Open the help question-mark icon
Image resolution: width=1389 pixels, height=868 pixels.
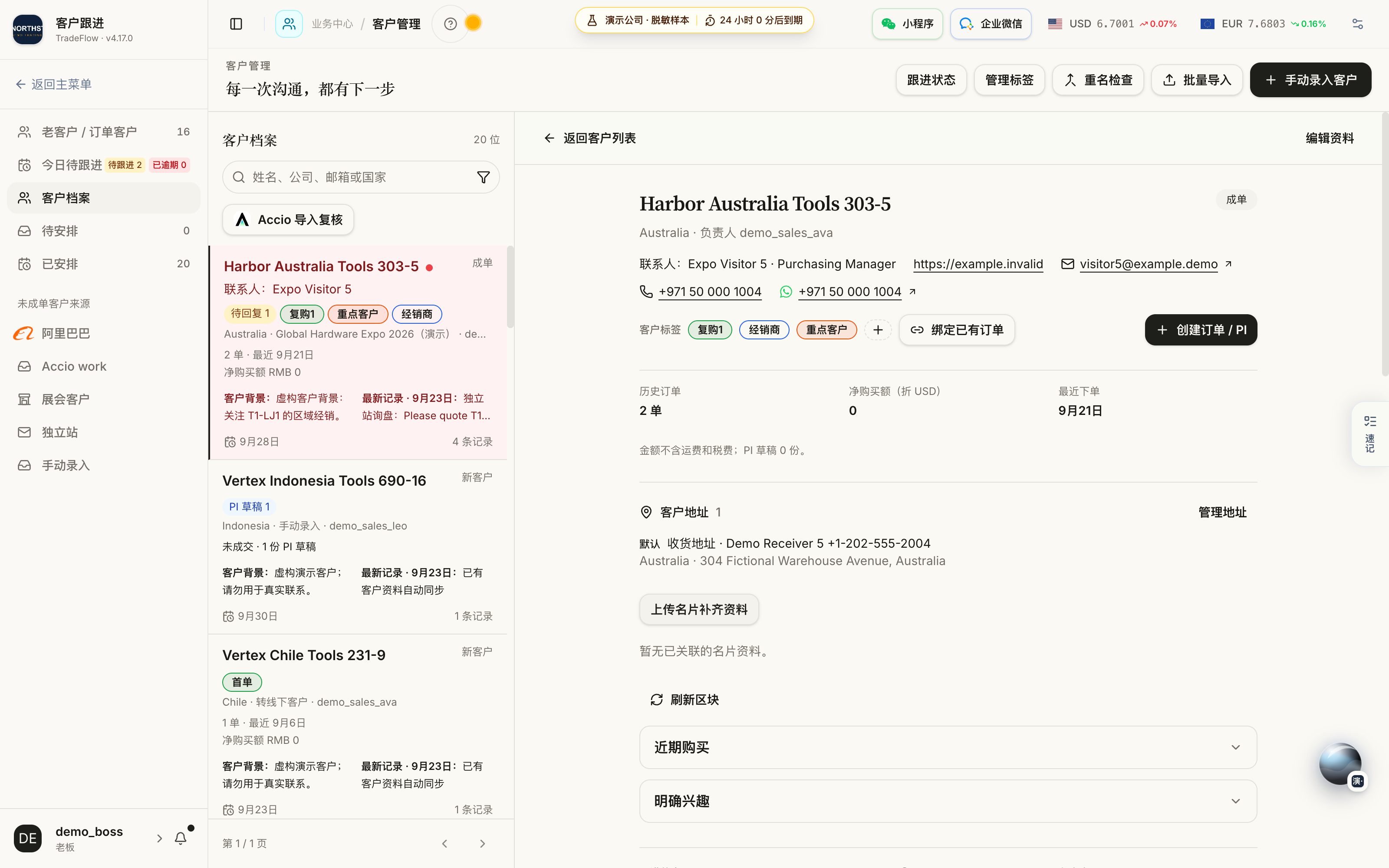click(451, 23)
